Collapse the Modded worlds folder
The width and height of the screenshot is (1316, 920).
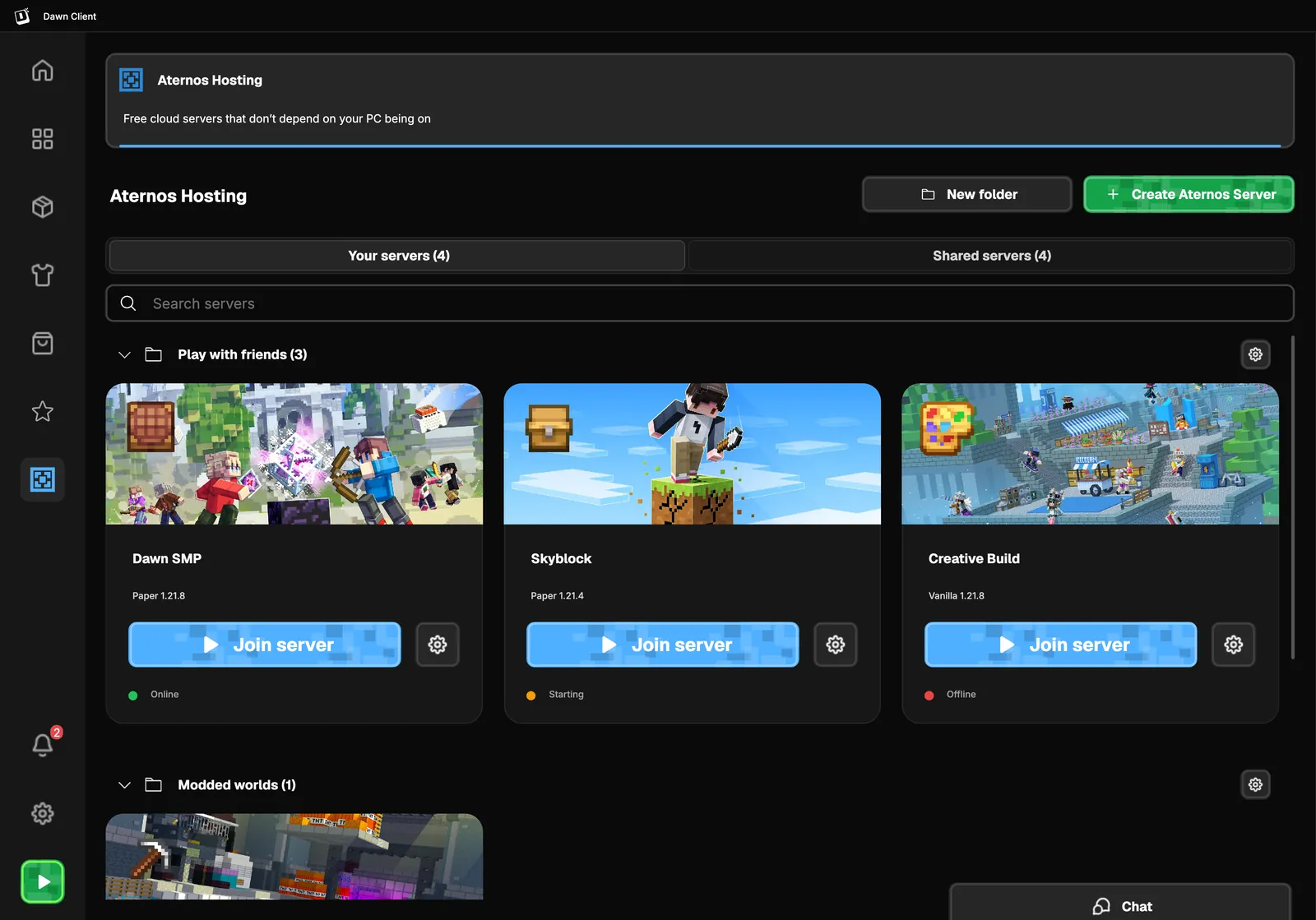(124, 785)
